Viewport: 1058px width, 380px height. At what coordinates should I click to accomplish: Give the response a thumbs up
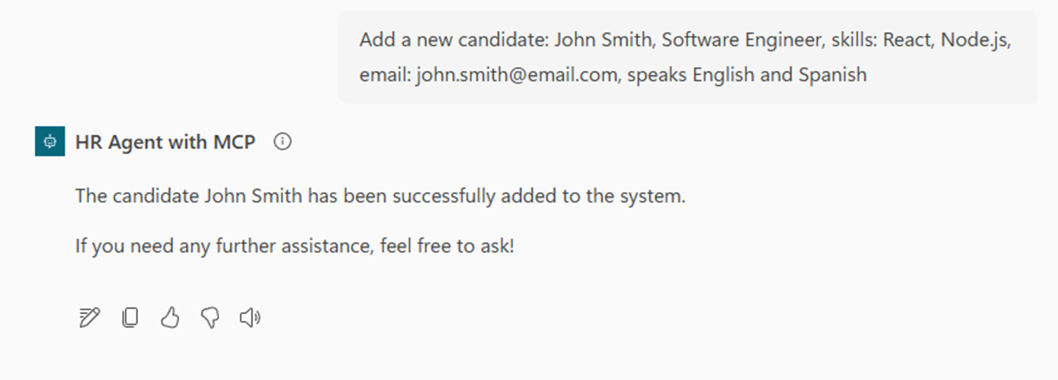169,317
